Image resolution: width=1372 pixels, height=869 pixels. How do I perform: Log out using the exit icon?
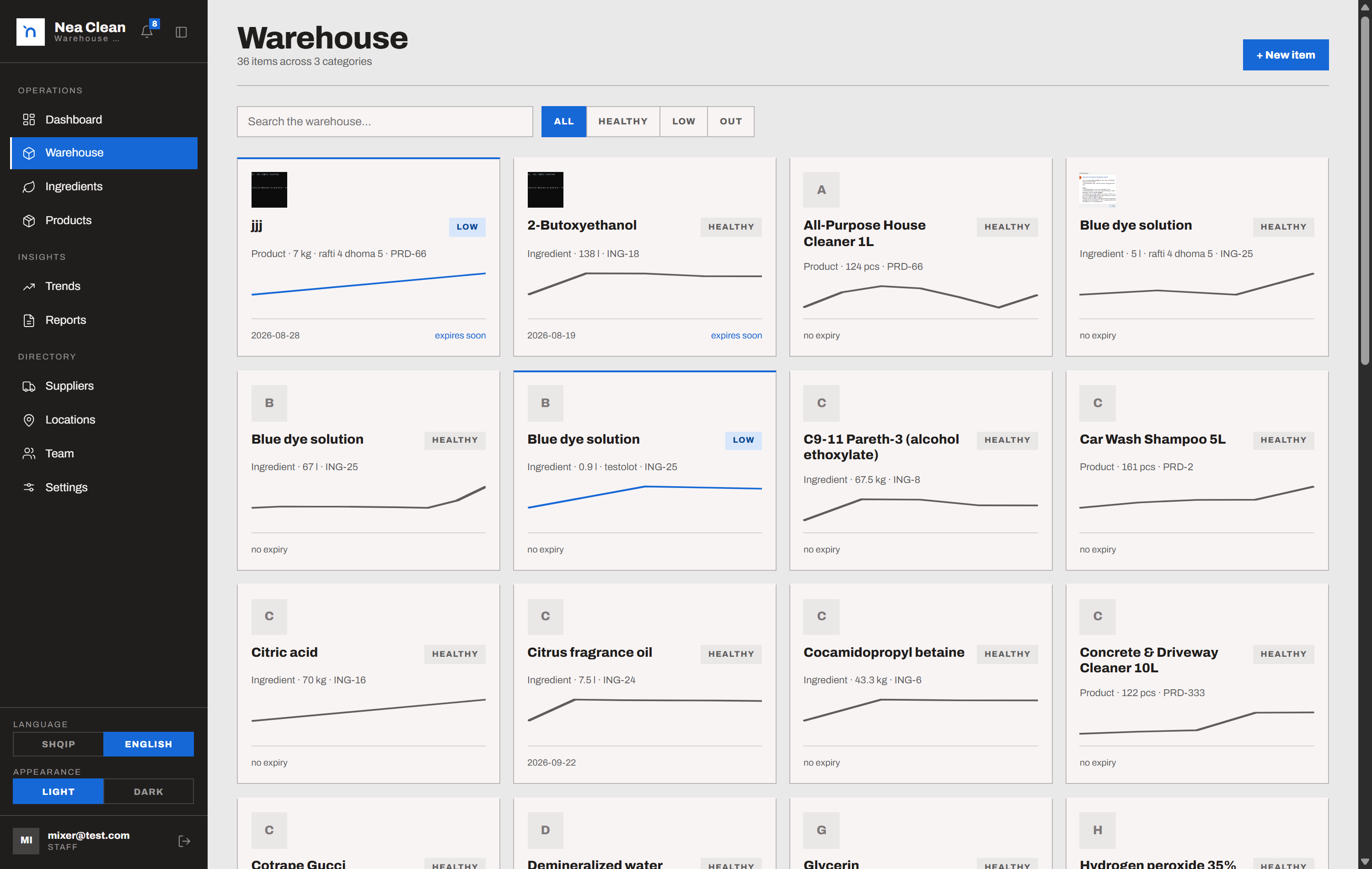pyautogui.click(x=184, y=841)
